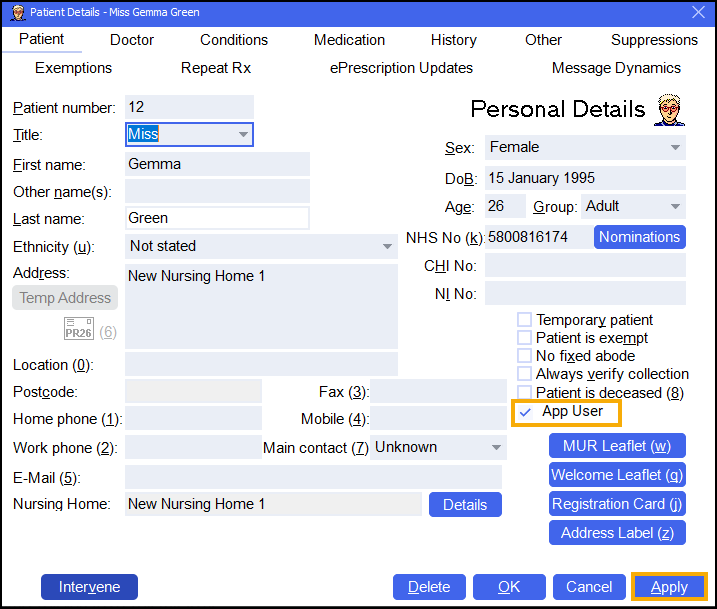Click into the Last name field
This screenshot has height=609, width=717.
coord(217,218)
